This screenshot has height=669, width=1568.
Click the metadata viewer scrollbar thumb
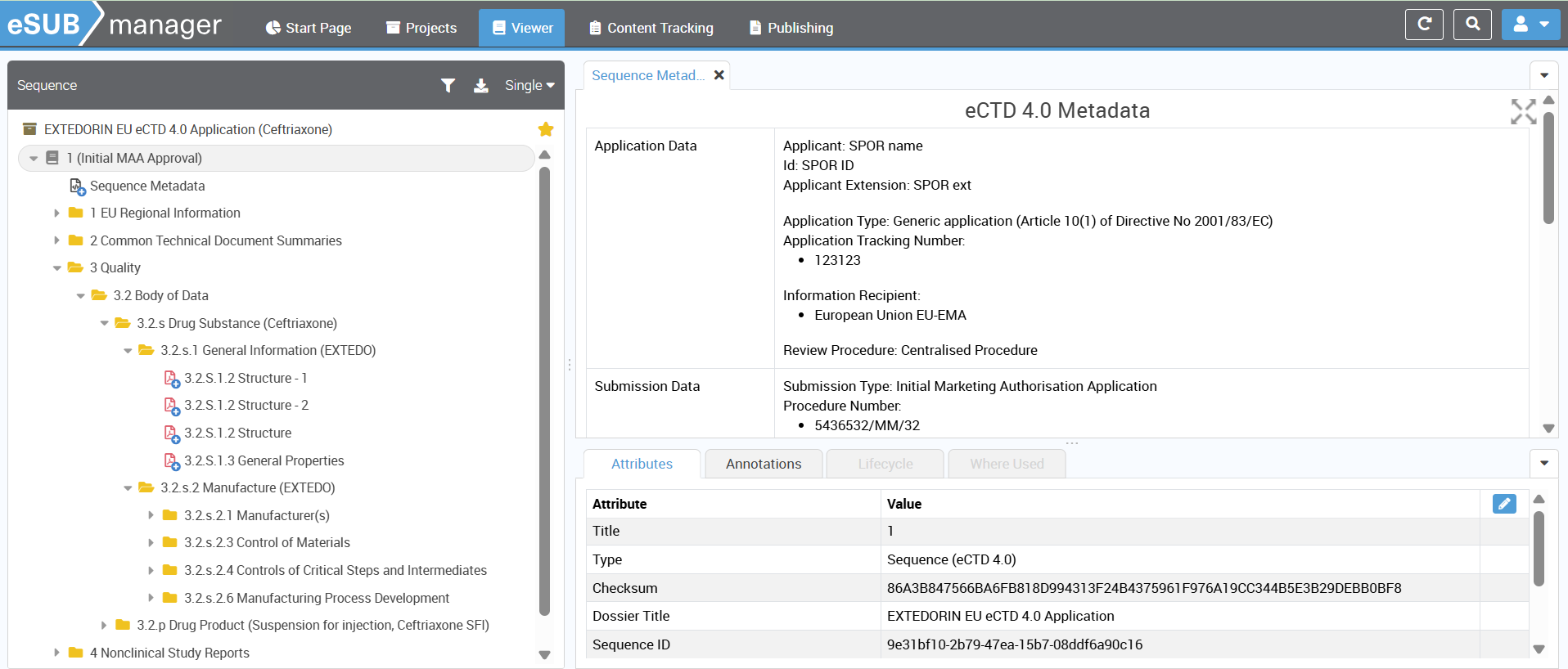1548,168
